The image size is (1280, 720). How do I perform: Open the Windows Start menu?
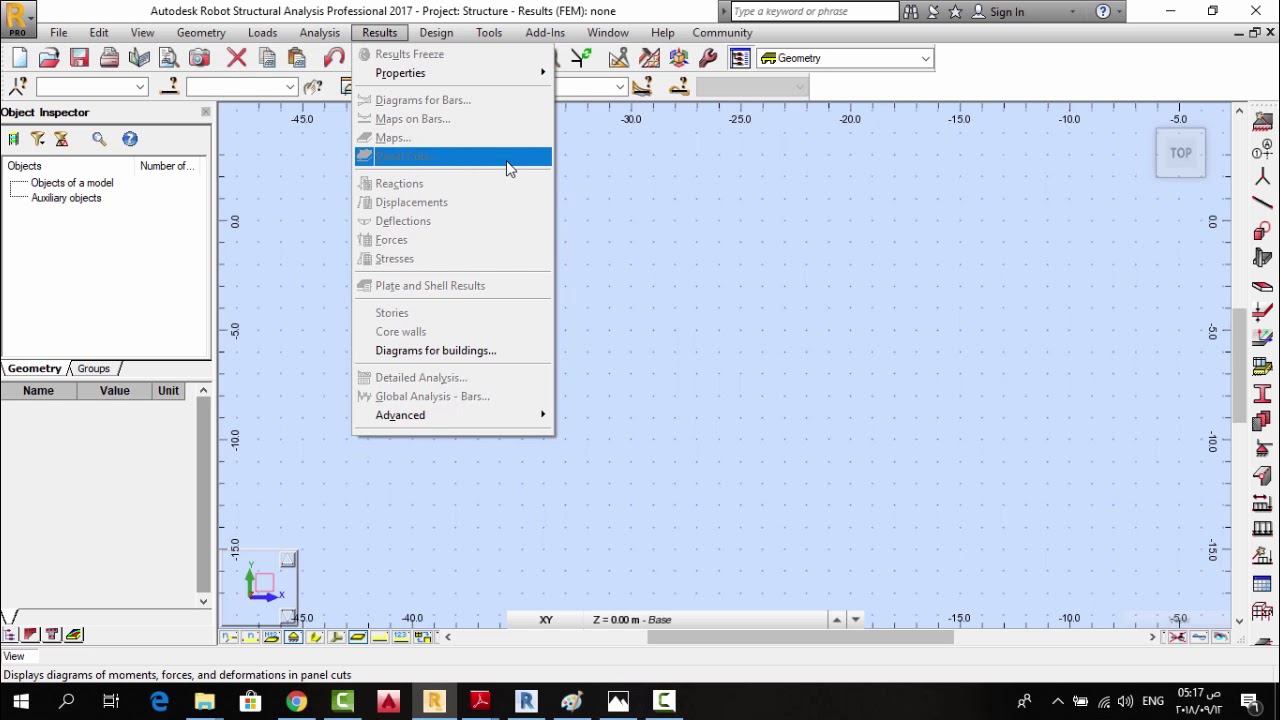coord(21,701)
